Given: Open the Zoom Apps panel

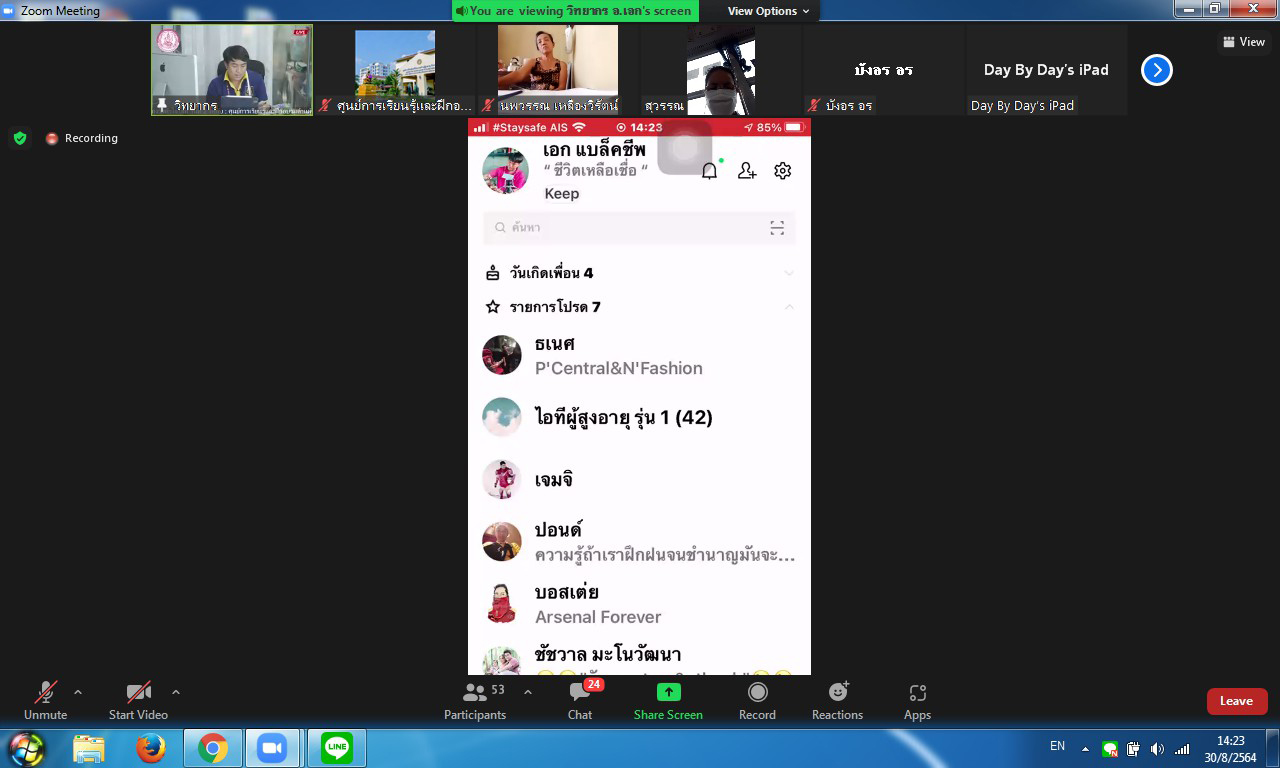Looking at the screenshot, I should 917,692.
